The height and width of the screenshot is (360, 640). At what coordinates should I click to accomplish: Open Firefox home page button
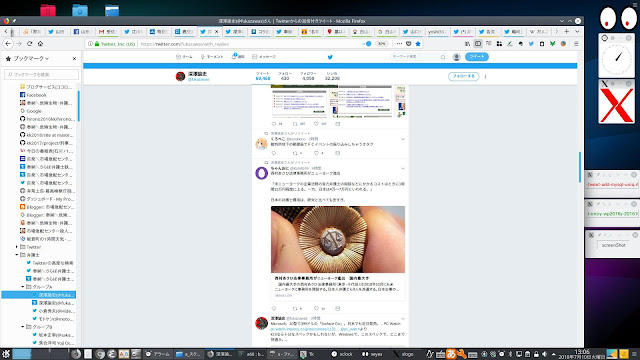pyautogui.click(x=40, y=44)
